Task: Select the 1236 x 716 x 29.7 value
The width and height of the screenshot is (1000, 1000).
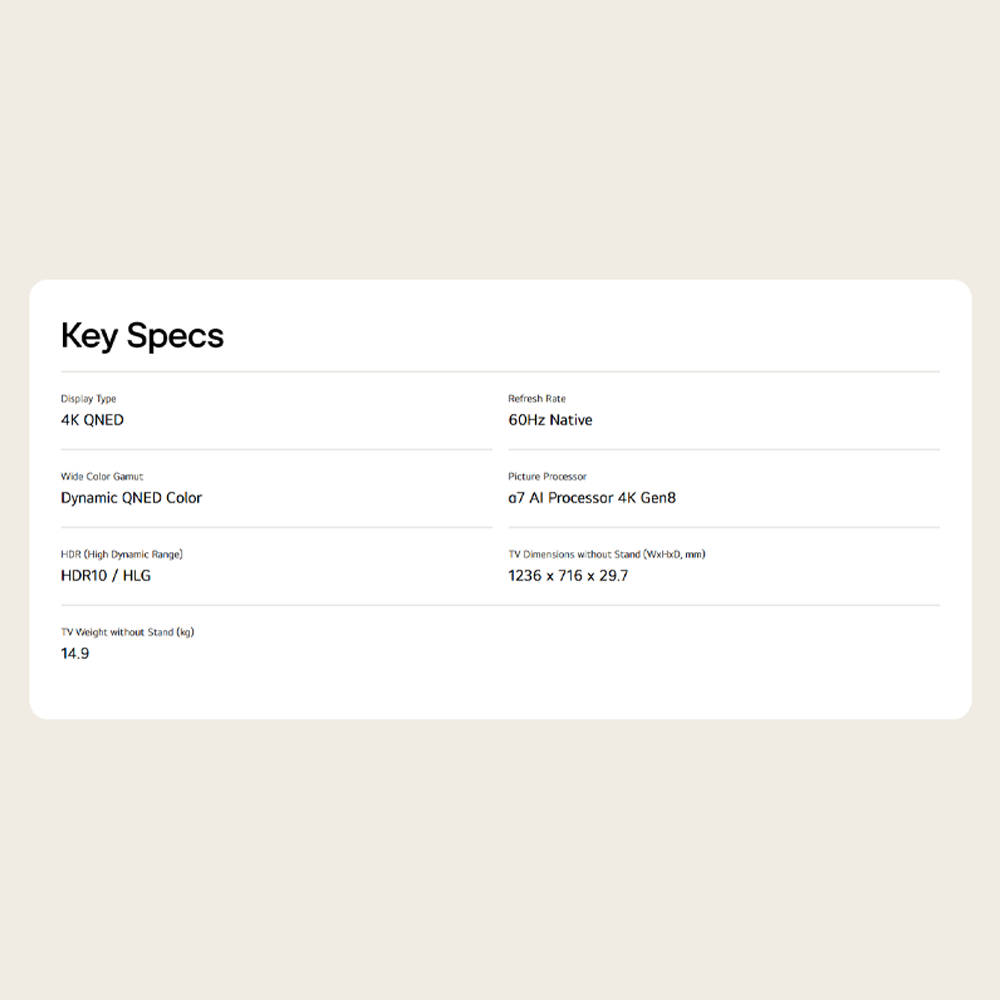Action: click(568, 576)
